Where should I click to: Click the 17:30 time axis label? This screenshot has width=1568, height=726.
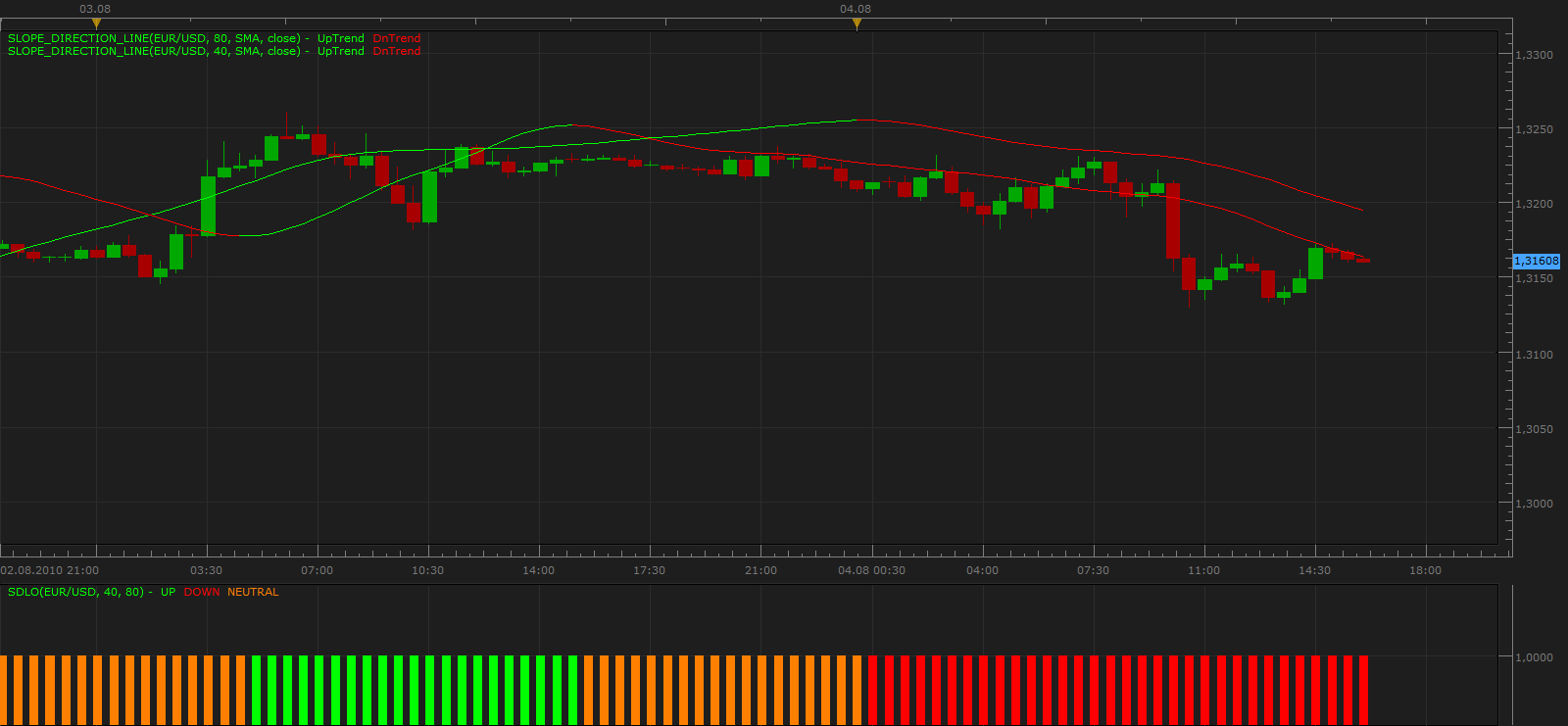coord(649,570)
